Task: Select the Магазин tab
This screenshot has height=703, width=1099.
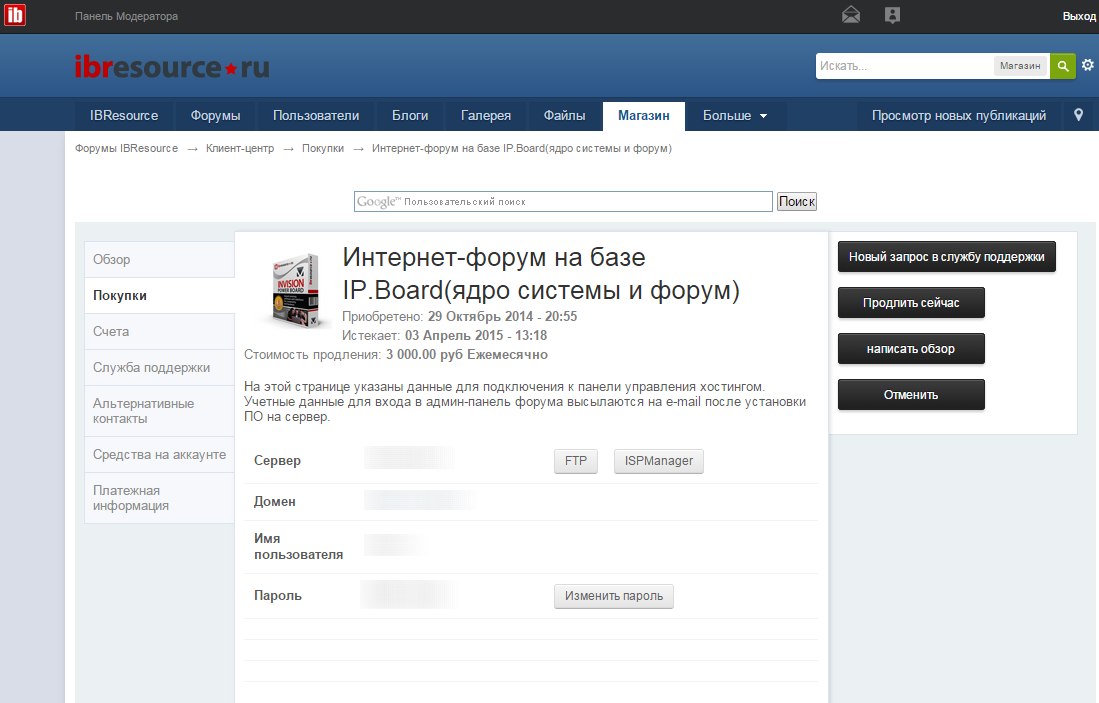Action: (643, 116)
